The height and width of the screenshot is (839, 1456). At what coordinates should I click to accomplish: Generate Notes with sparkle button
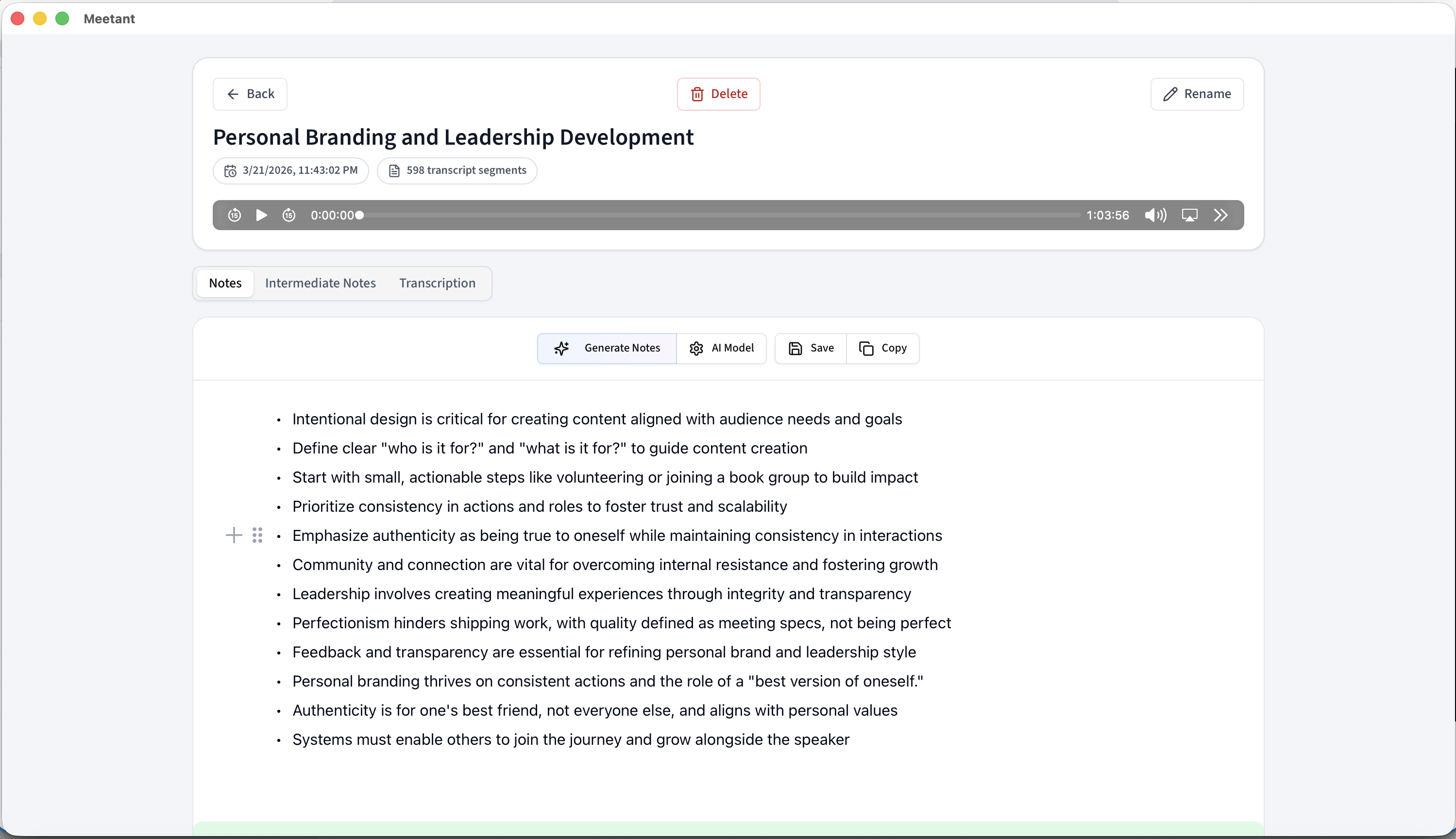607,348
